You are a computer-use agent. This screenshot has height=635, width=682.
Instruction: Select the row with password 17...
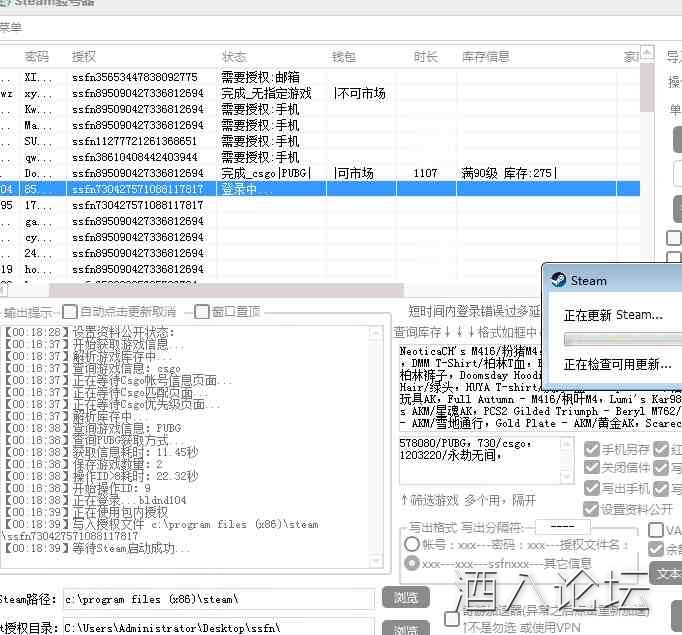320,205
